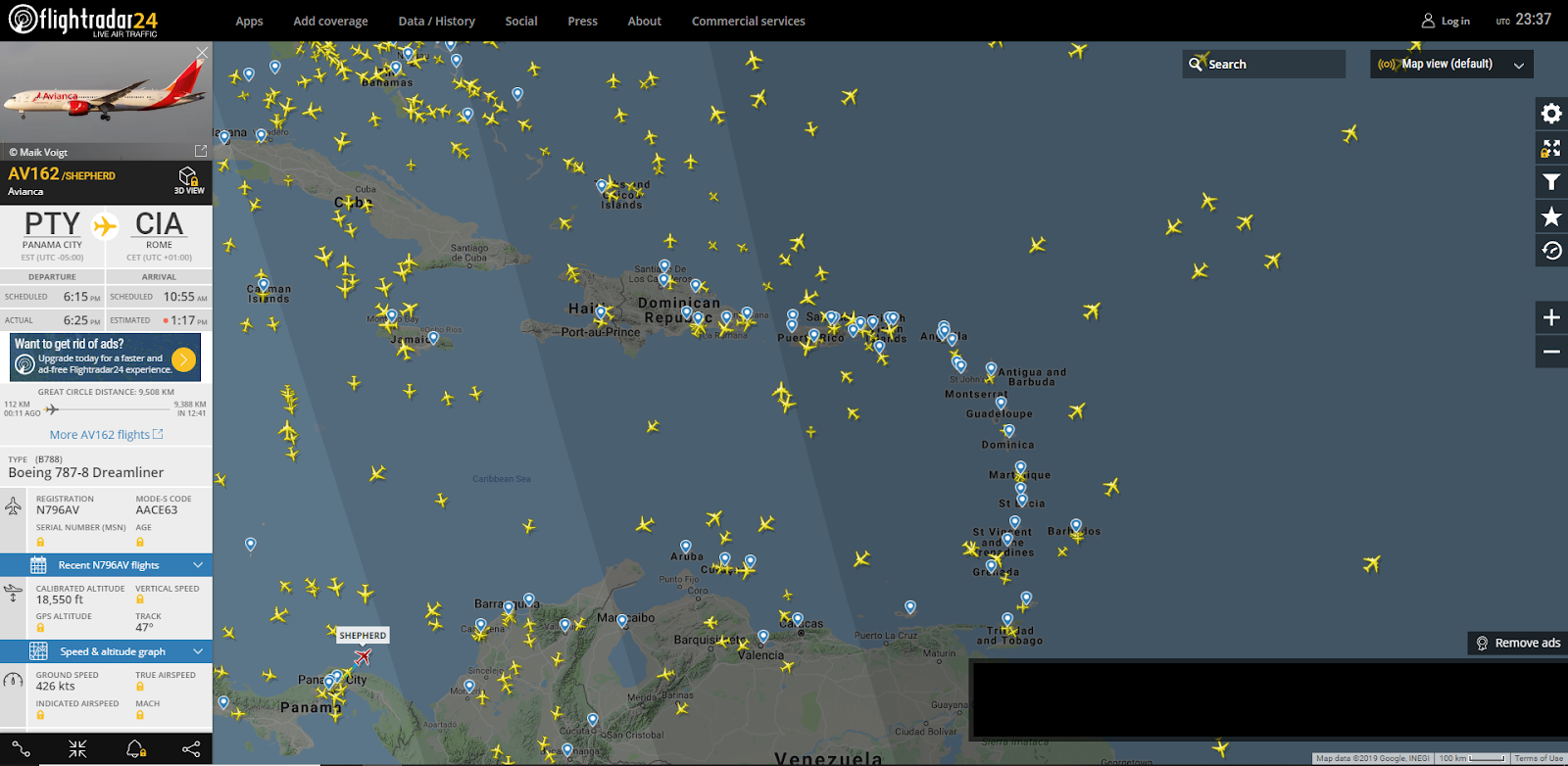Click the AV162 flight number heading
This screenshot has height=766, width=1568.
click(33, 173)
